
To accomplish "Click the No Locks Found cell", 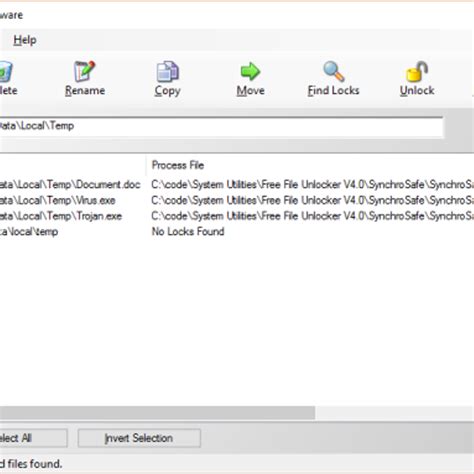I will coord(188,231).
